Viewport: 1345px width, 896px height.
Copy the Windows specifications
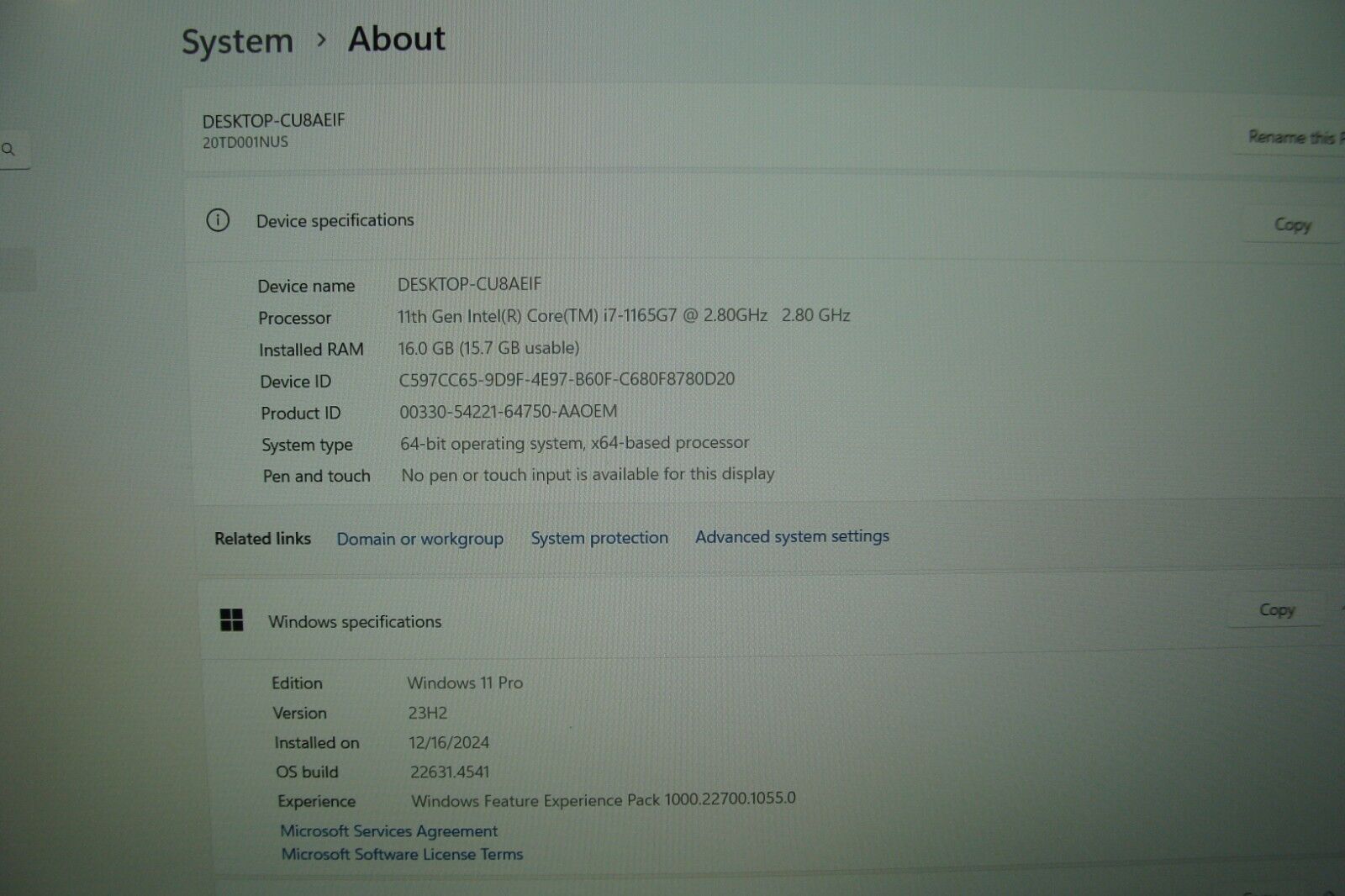click(x=1277, y=610)
